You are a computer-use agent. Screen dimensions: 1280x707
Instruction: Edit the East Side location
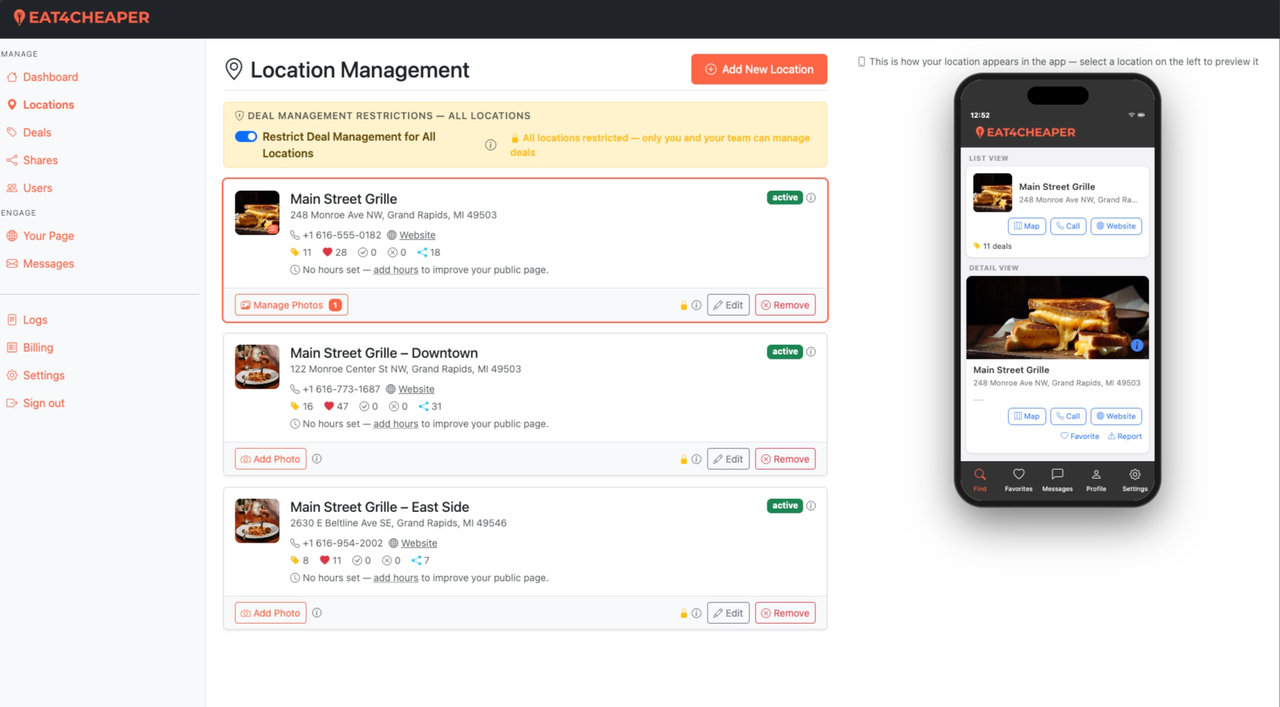pyautogui.click(x=728, y=613)
